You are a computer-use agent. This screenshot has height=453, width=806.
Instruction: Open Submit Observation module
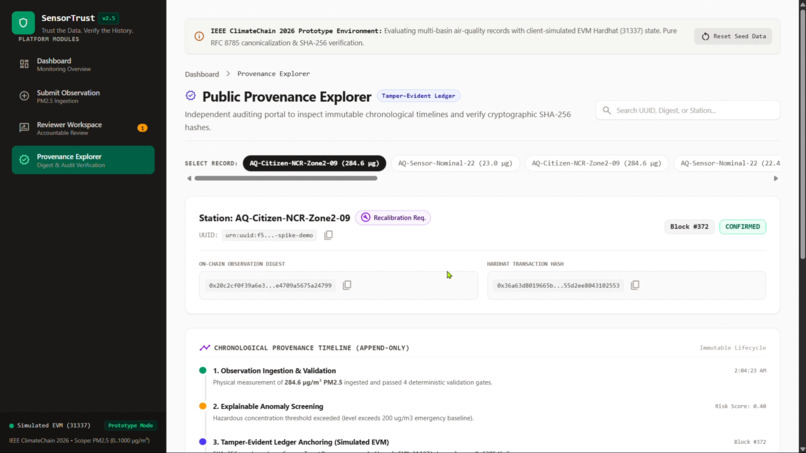pyautogui.click(x=83, y=96)
